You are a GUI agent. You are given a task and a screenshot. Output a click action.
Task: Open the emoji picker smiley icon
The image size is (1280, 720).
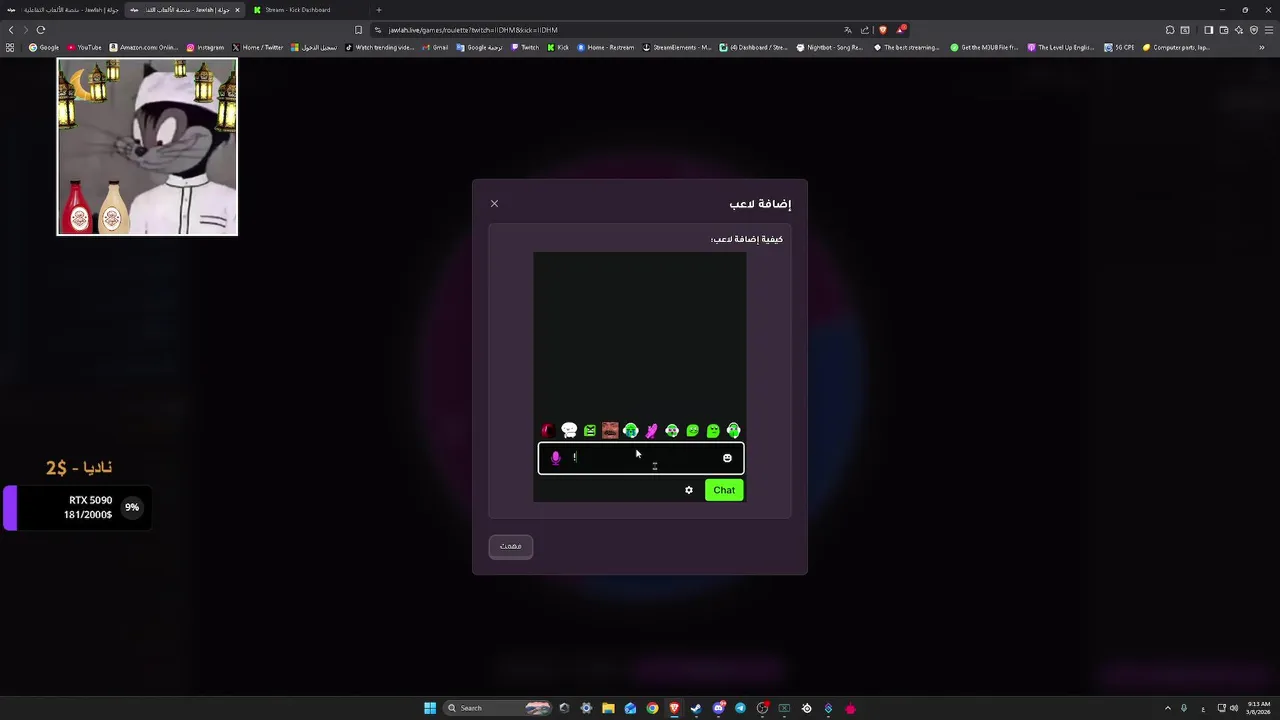tap(727, 458)
